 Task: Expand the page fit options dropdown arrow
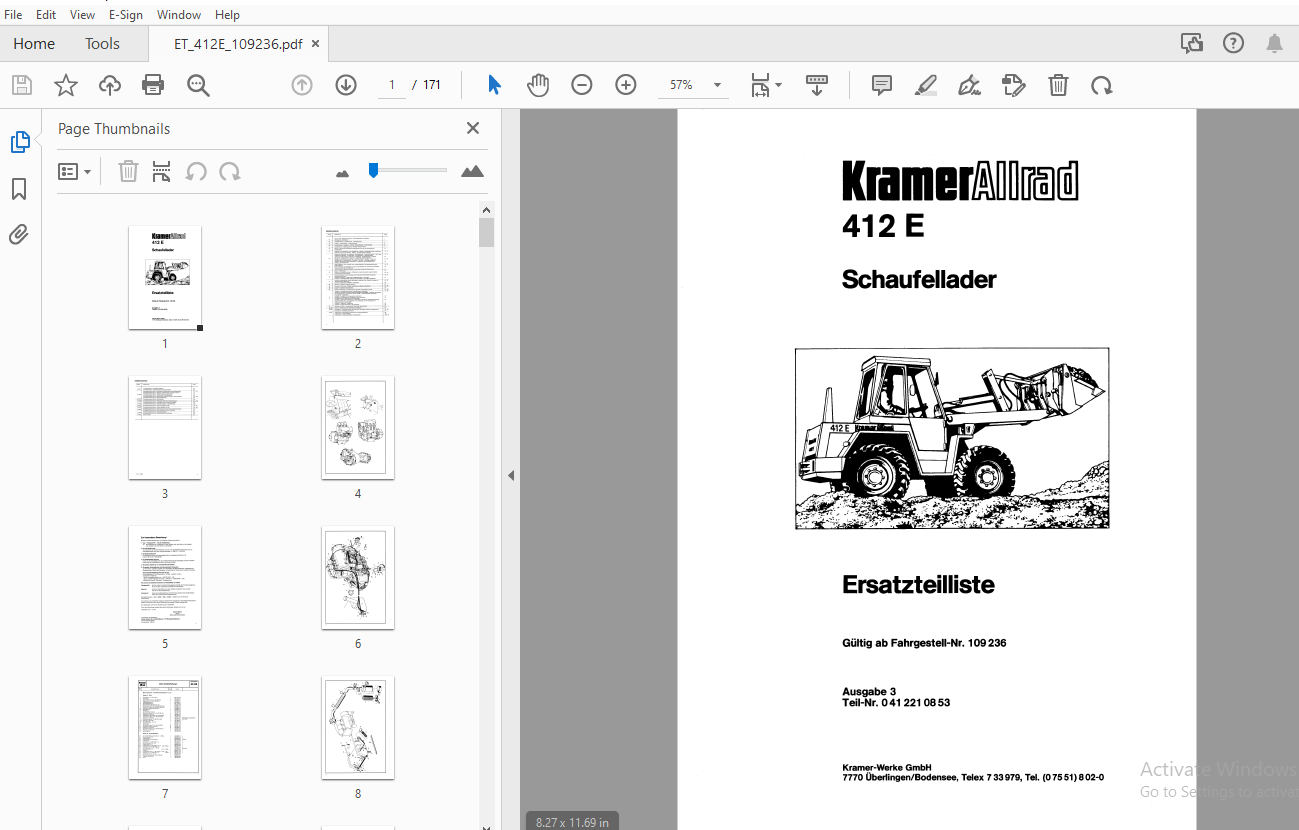point(779,86)
